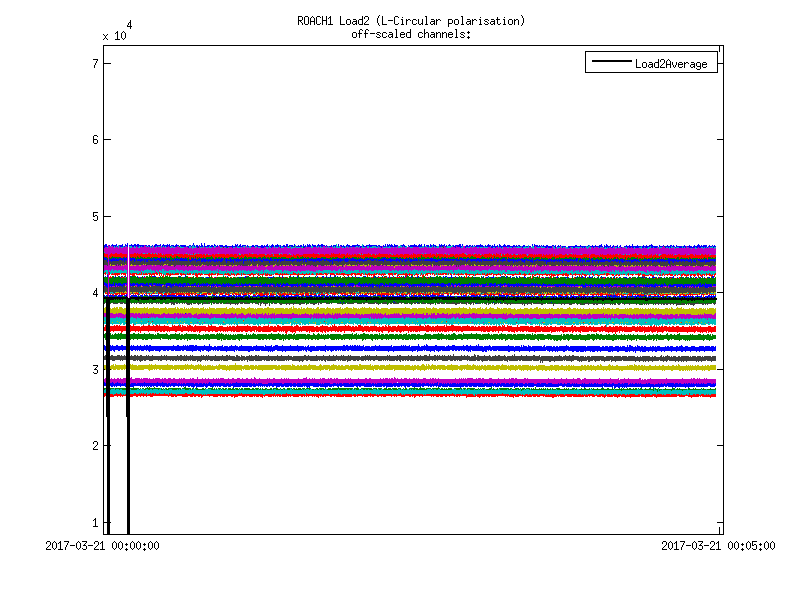This screenshot has width=800, height=600.
Task: Click the black line sample in legend
Action: pyautogui.click(x=610, y=63)
